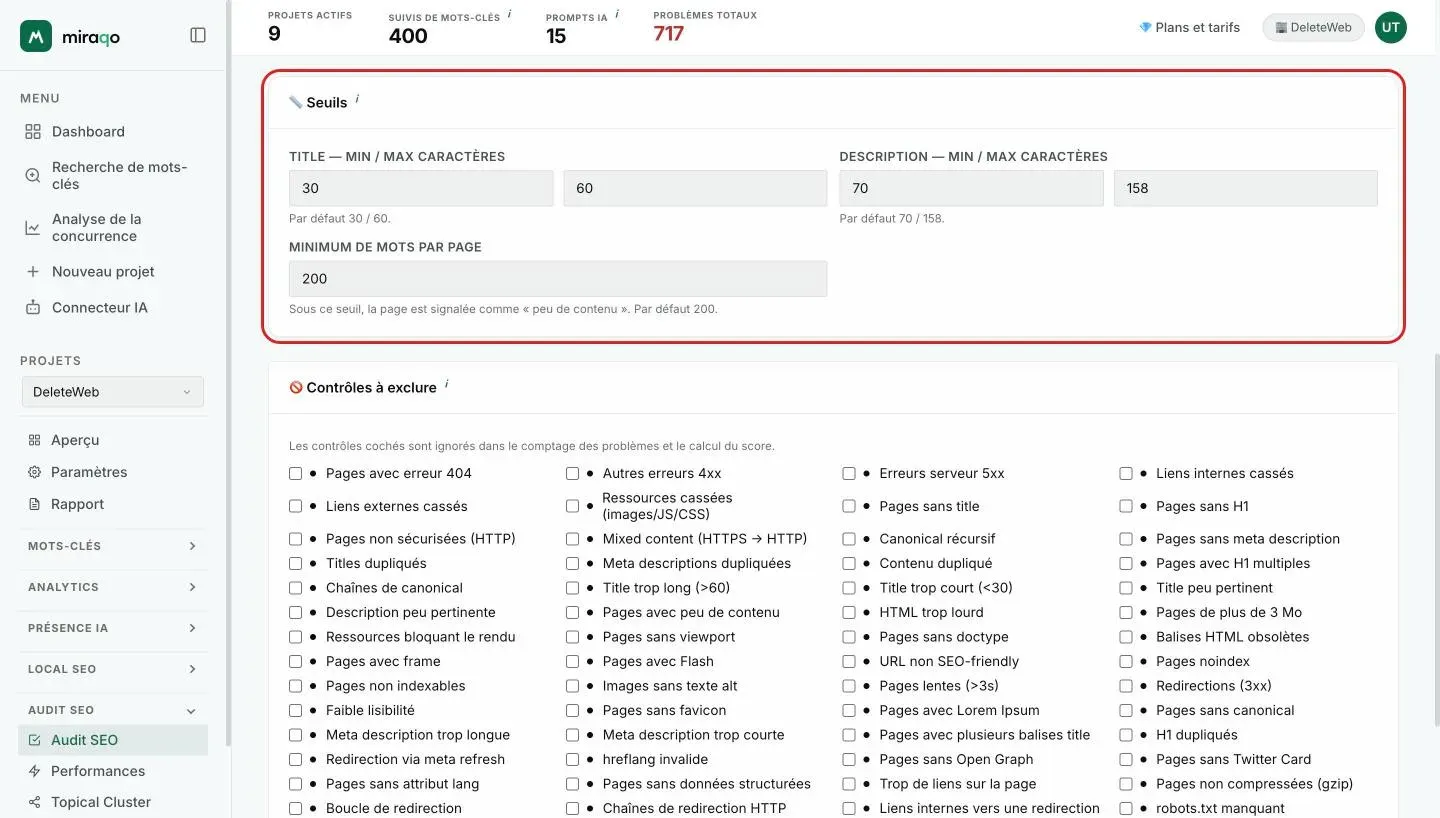This screenshot has width=1440, height=818.
Task: Click the UT user avatar
Action: pyautogui.click(x=1390, y=28)
